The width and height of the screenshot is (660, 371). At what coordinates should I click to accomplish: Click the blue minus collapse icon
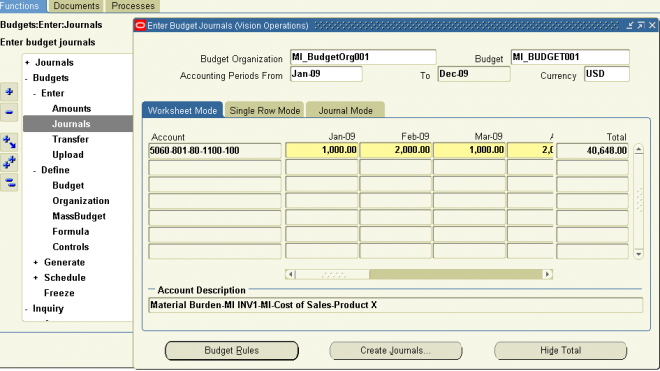pos(9,112)
